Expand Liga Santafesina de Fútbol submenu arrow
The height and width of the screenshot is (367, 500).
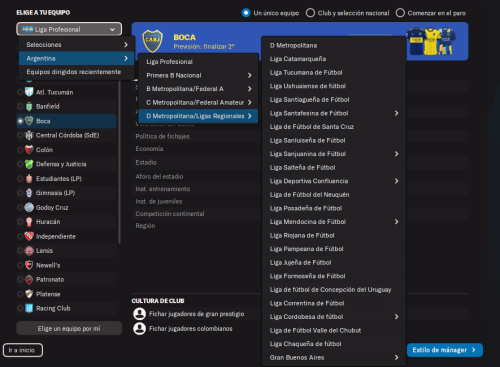(396, 113)
